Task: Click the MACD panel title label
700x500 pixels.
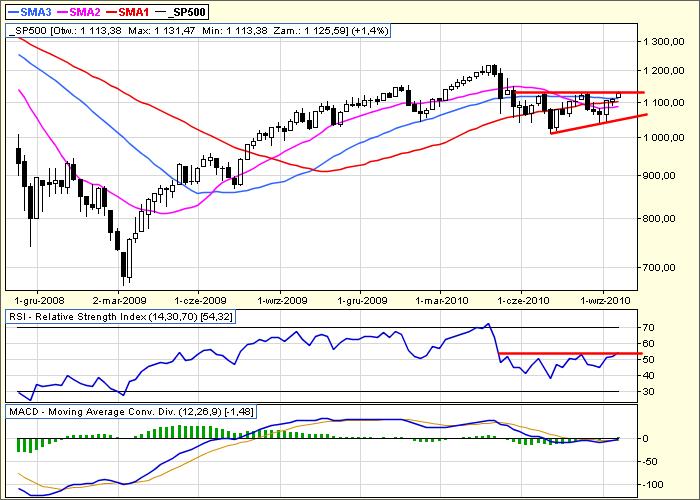Action: 131,412
